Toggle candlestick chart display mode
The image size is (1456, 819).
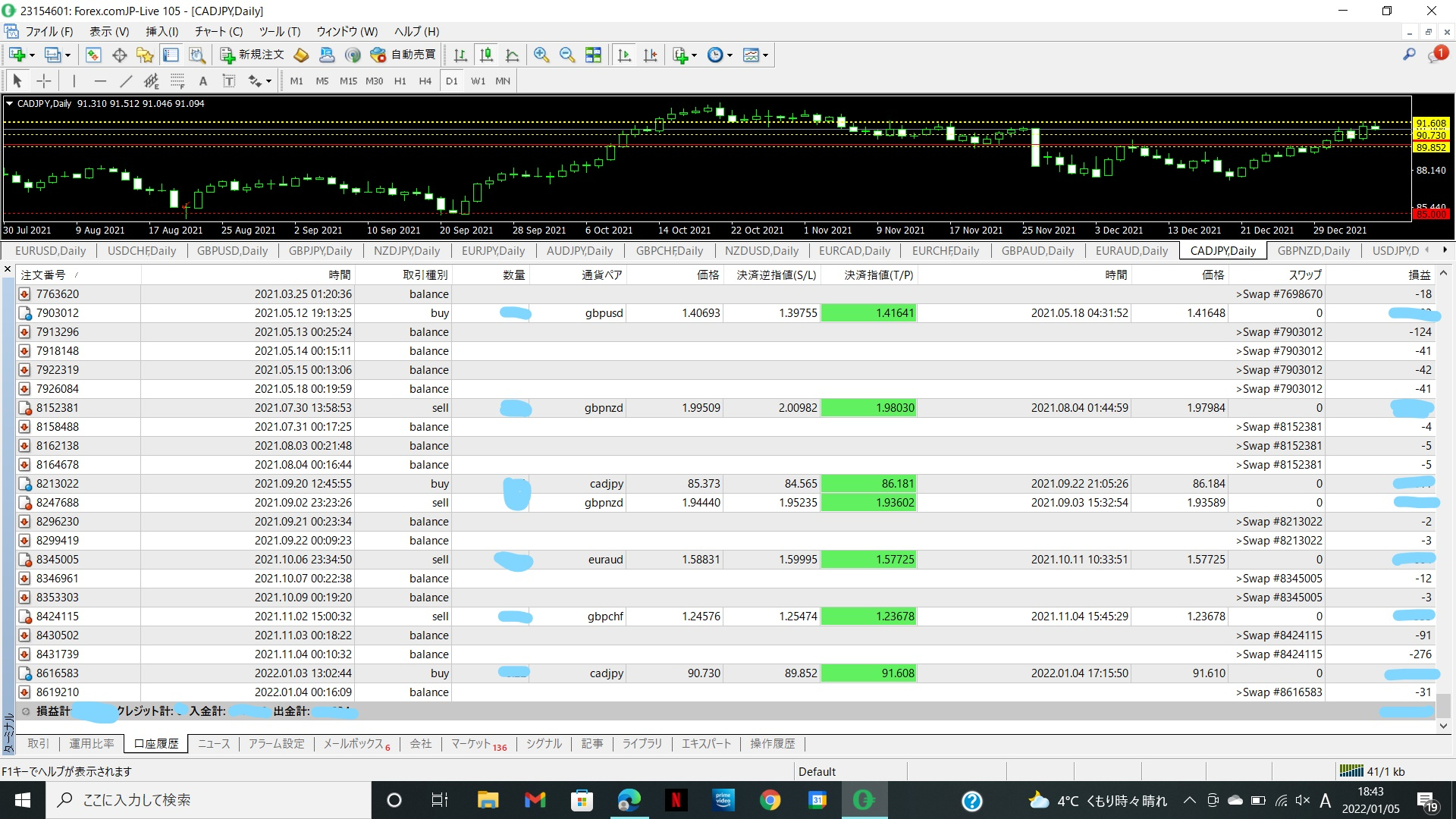(486, 55)
